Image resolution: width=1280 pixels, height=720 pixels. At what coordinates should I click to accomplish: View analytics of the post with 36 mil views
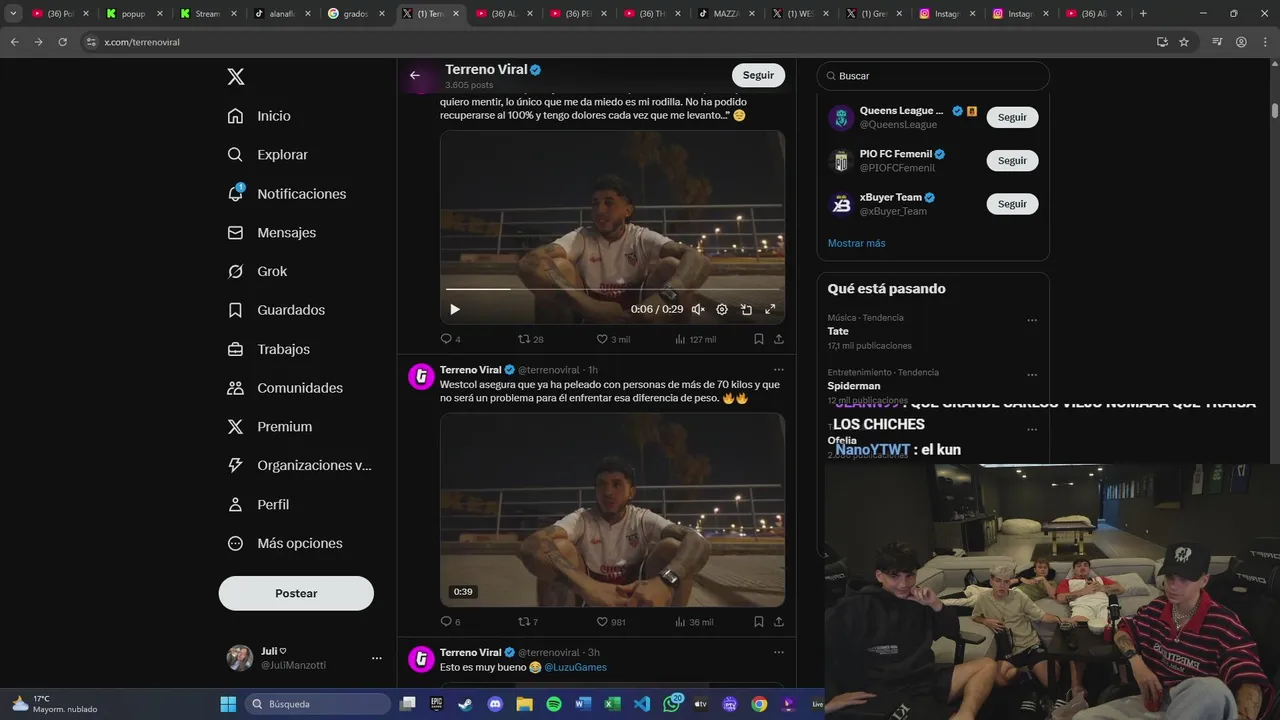pos(694,622)
